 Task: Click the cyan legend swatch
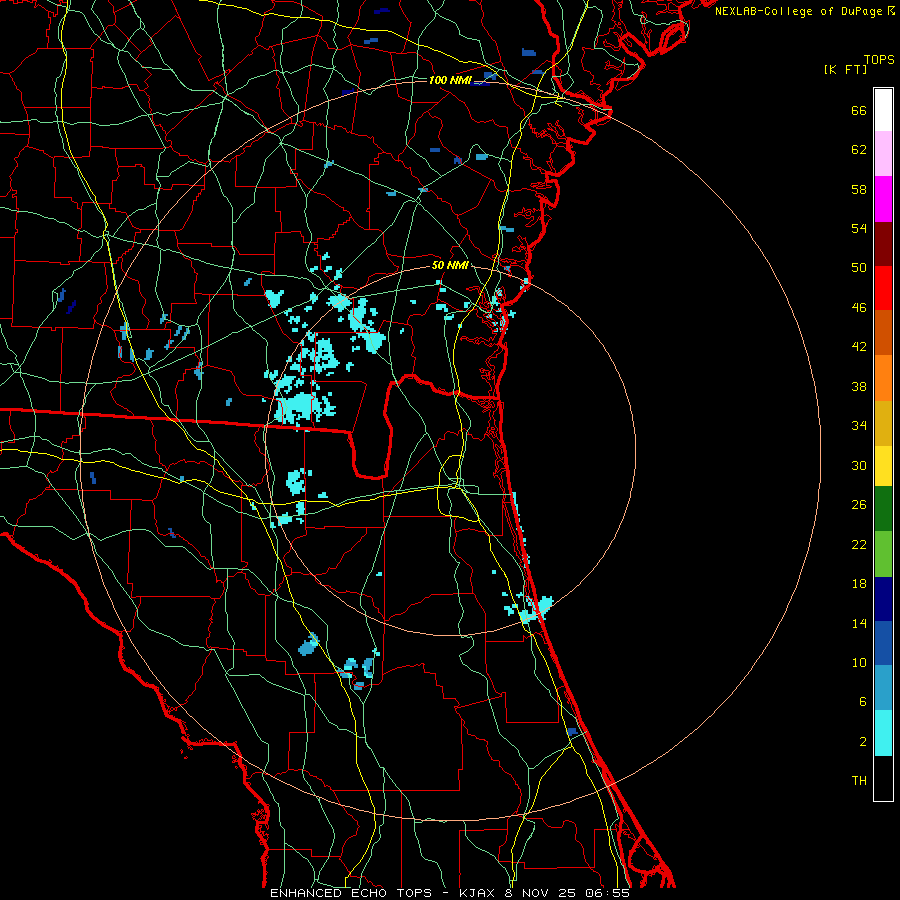[883, 733]
